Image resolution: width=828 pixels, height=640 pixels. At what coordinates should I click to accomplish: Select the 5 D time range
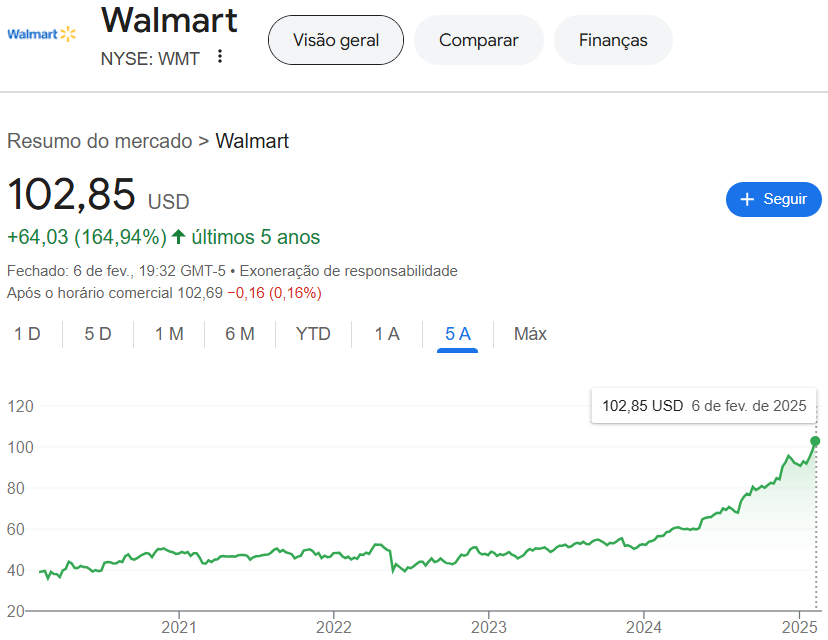coord(98,334)
